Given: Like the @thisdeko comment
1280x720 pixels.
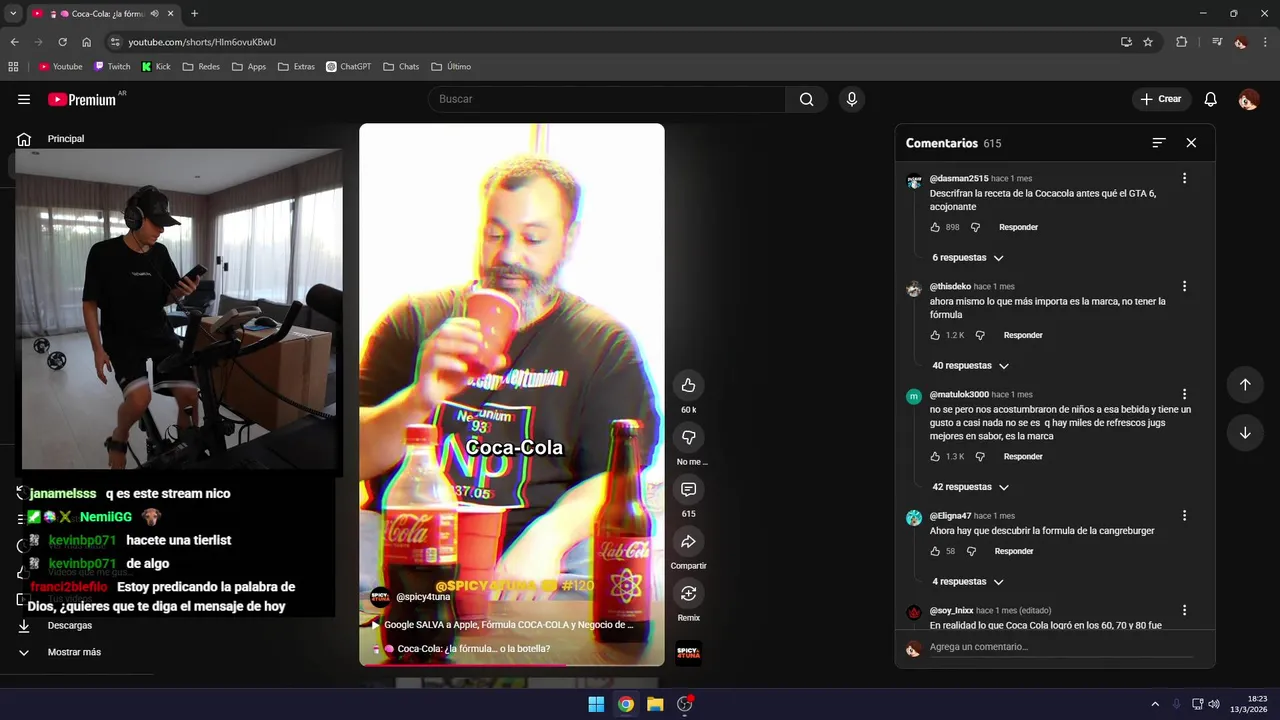Looking at the screenshot, I should pos(936,335).
